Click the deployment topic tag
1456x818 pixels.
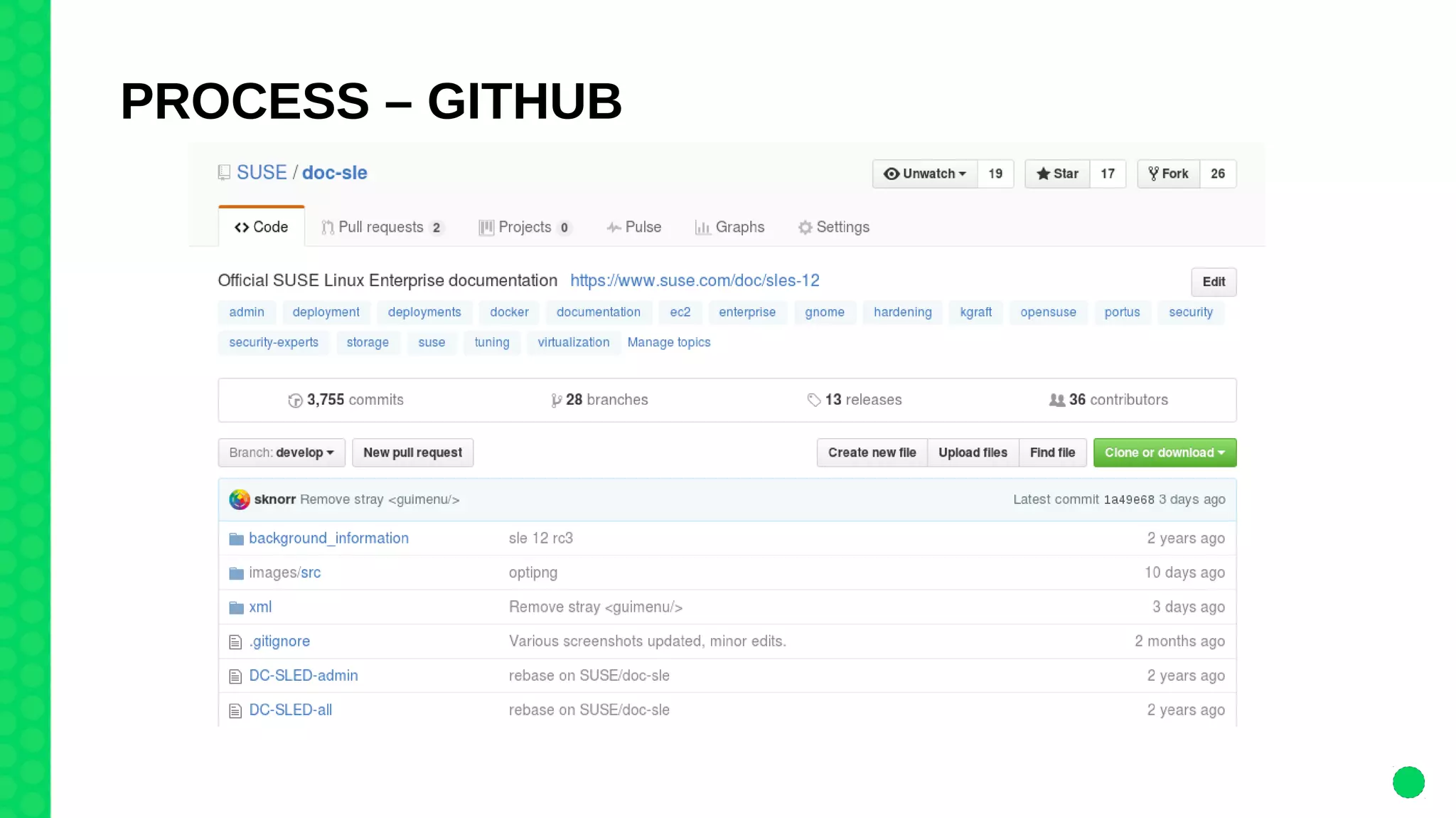(x=326, y=312)
